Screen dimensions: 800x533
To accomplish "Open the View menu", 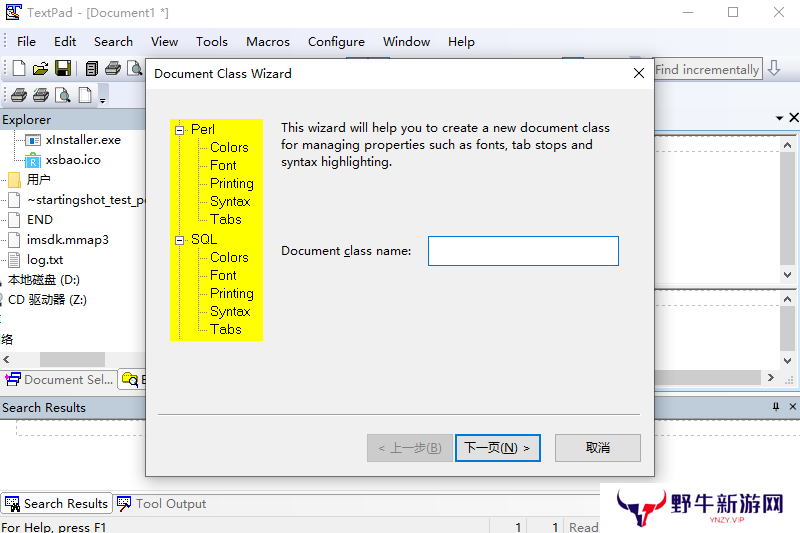I will [x=164, y=42].
